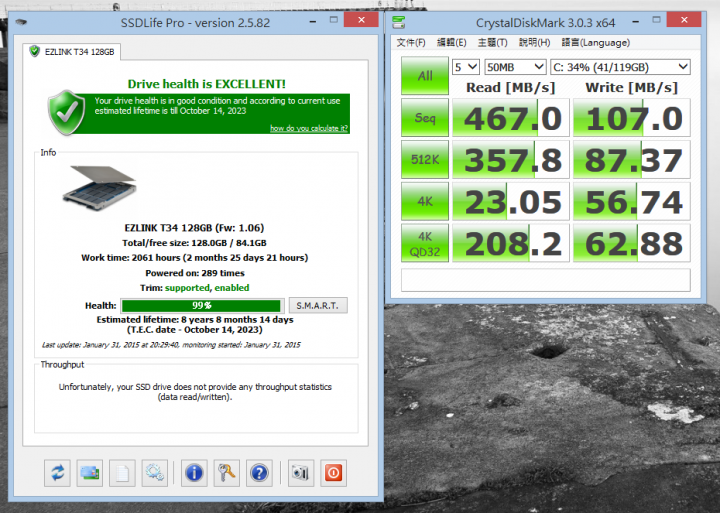The height and width of the screenshot is (513, 720).
Task: Start the 512K benchmark test
Action: click(x=425, y=159)
